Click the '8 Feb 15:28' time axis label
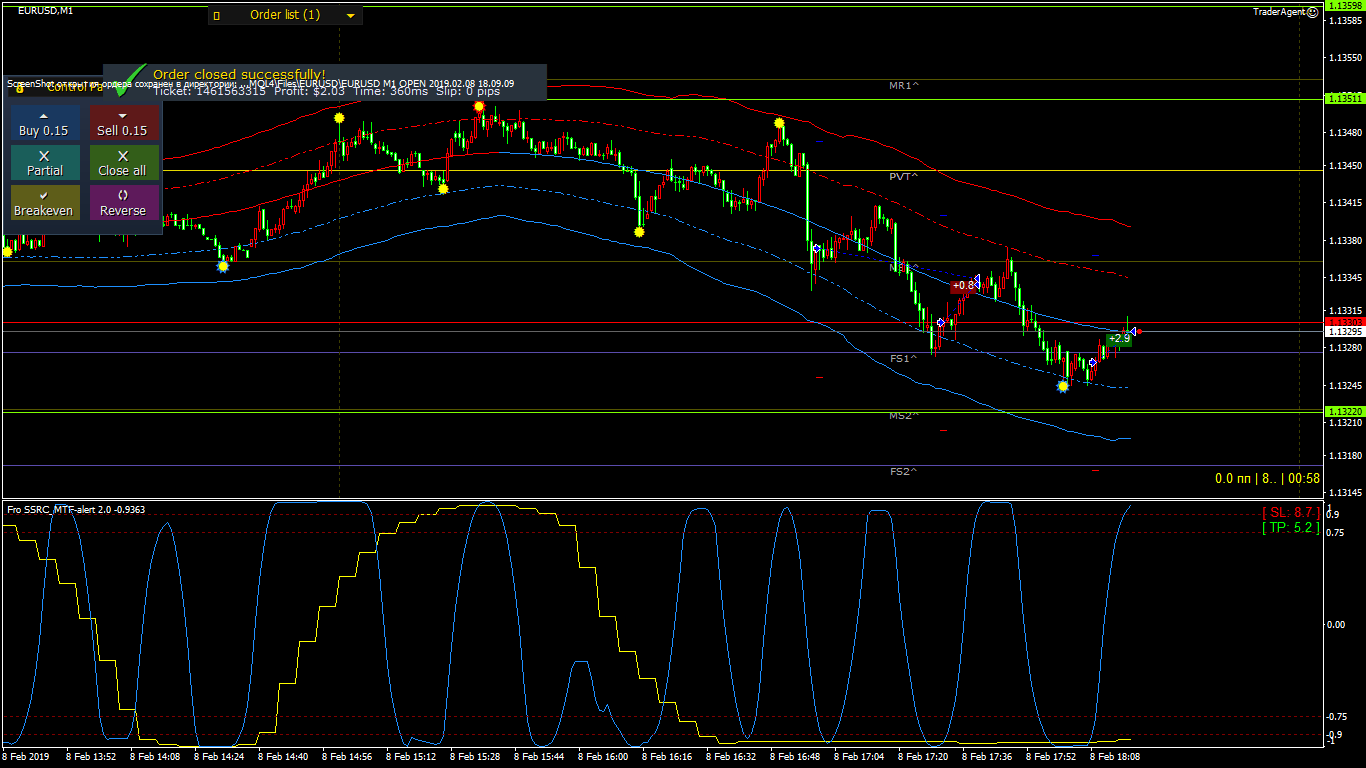This screenshot has width=1366, height=768. pyautogui.click(x=475, y=757)
